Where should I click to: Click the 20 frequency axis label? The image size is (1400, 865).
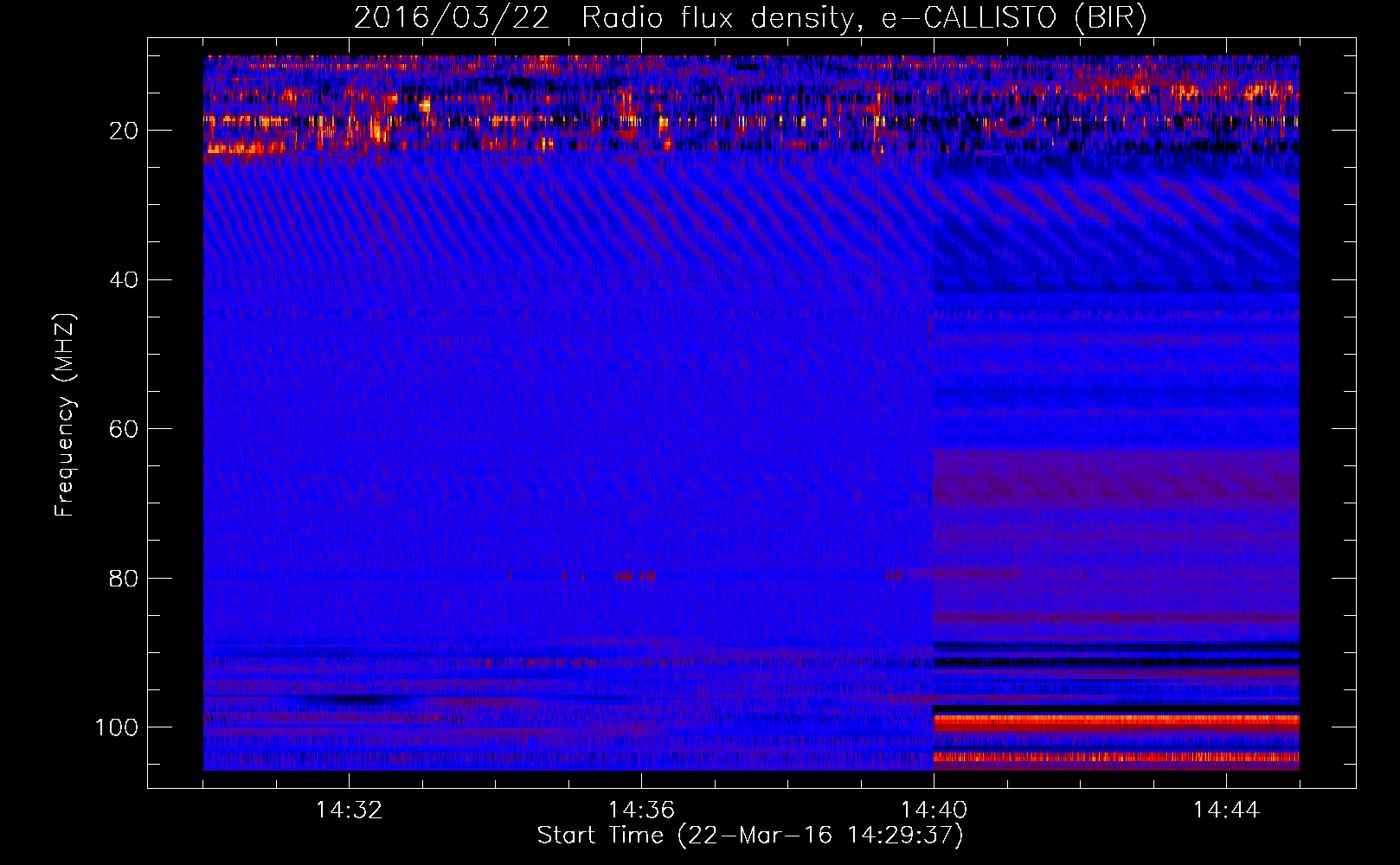[x=125, y=131]
